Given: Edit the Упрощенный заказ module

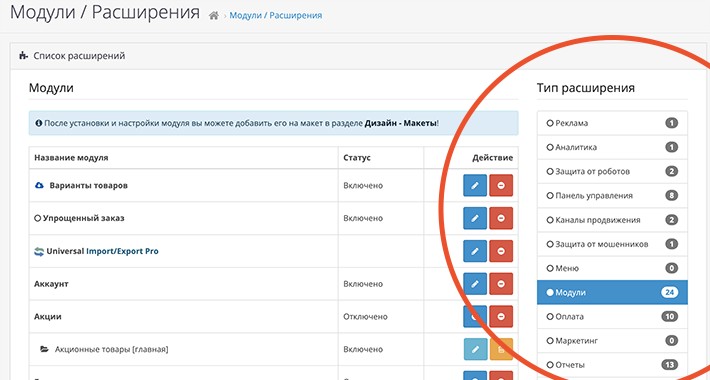Looking at the screenshot, I should click(x=475, y=218).
